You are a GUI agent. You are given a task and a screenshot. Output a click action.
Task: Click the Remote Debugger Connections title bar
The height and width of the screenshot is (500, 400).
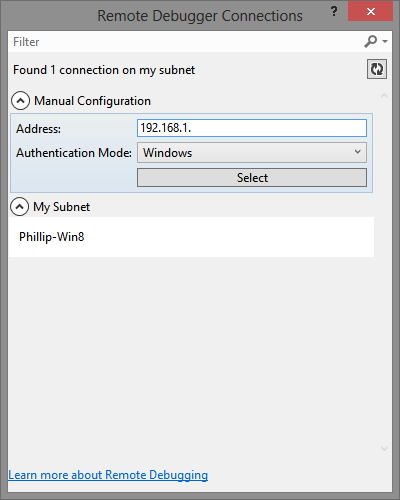(200, 16)
